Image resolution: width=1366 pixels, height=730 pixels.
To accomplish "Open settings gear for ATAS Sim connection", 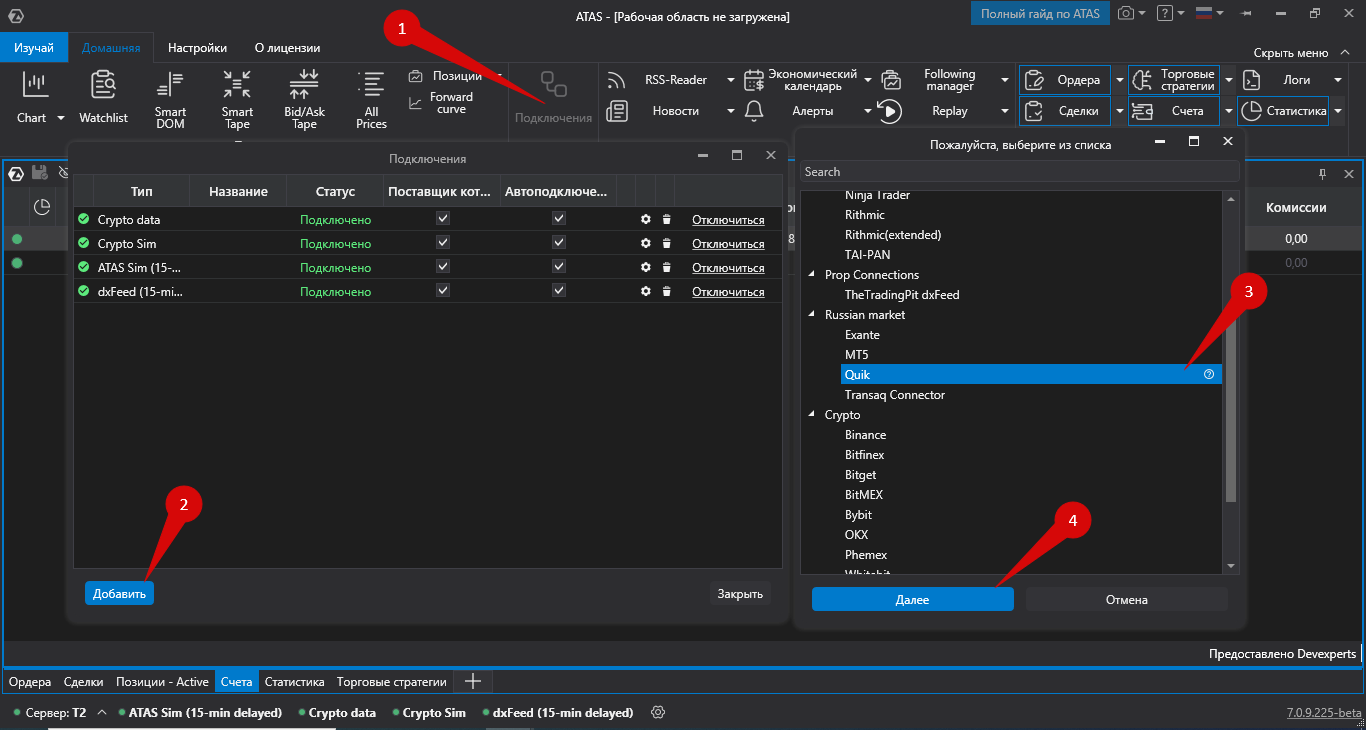I will pyautogui.click(x=645, y=268).
